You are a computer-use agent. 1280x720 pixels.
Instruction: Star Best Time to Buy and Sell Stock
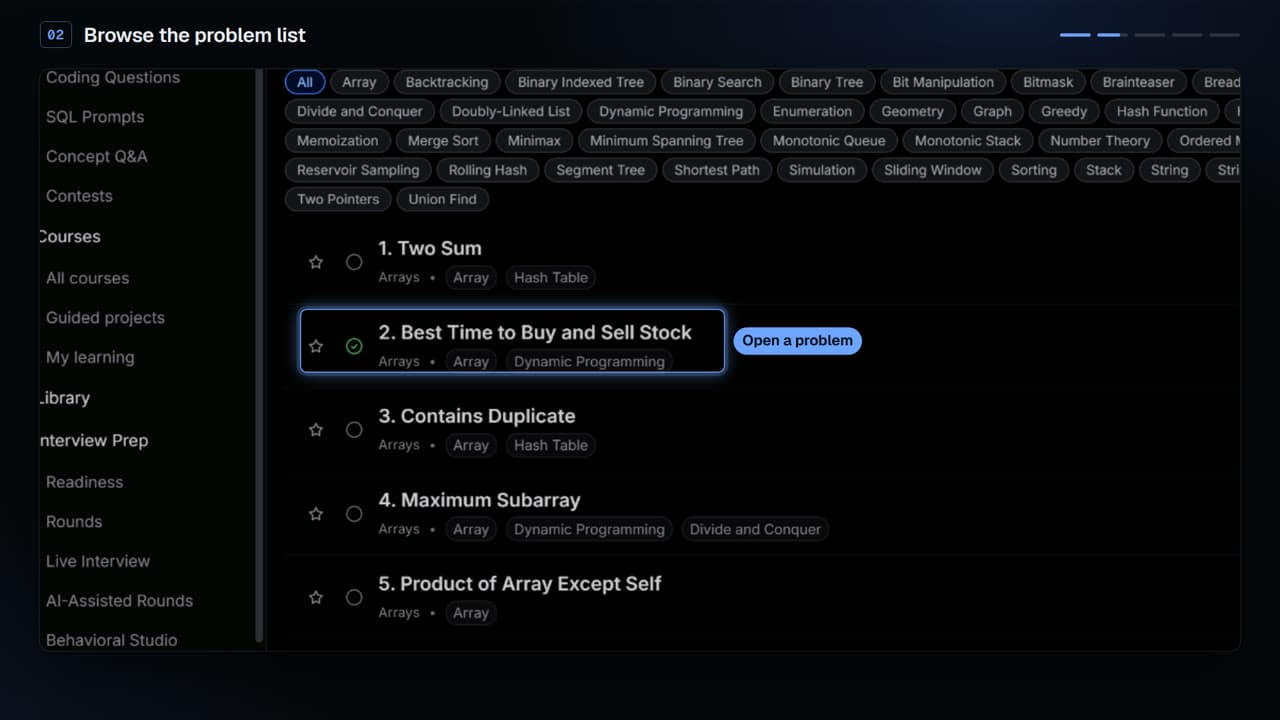point(316,346)
